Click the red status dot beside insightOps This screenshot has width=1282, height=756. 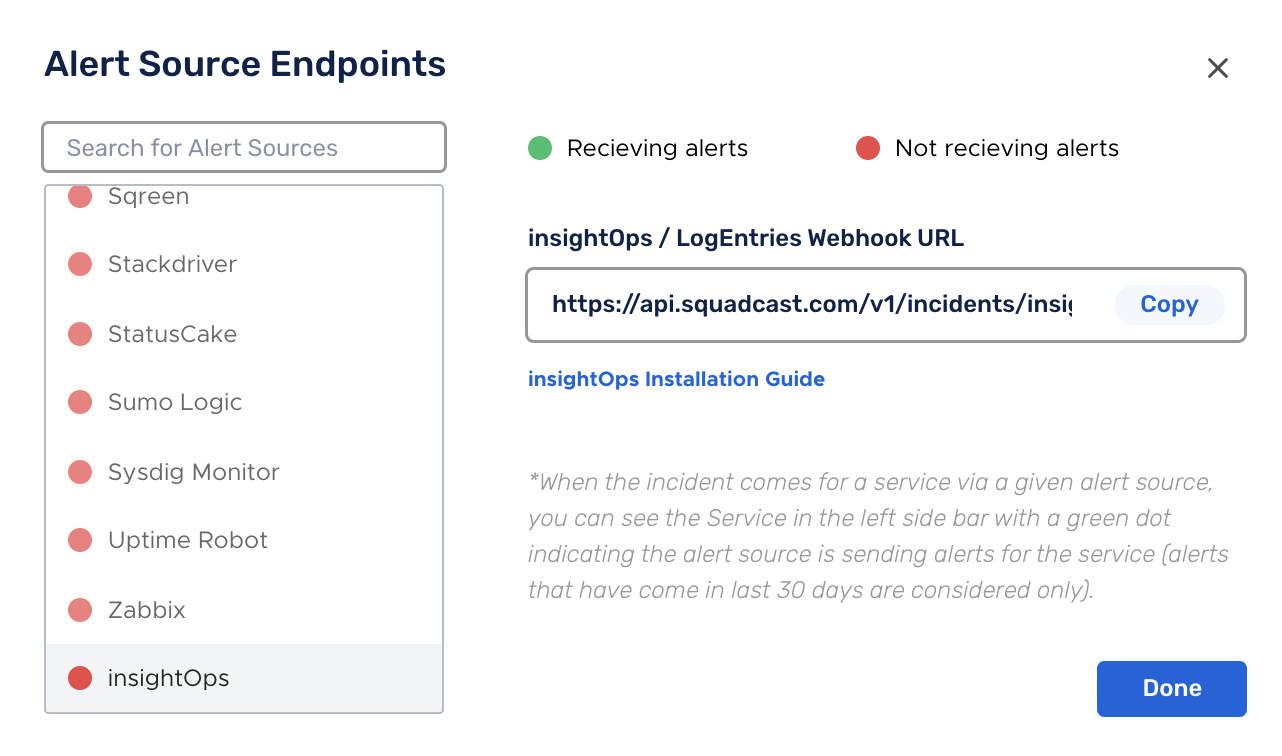pos(80,678)
